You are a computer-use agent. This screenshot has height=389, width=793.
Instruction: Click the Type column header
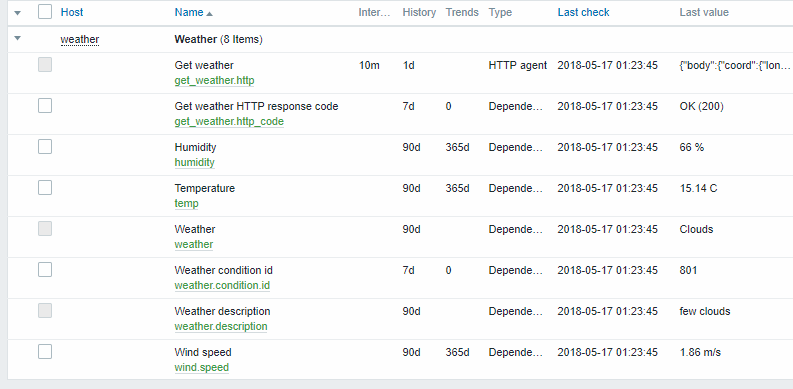500,13
